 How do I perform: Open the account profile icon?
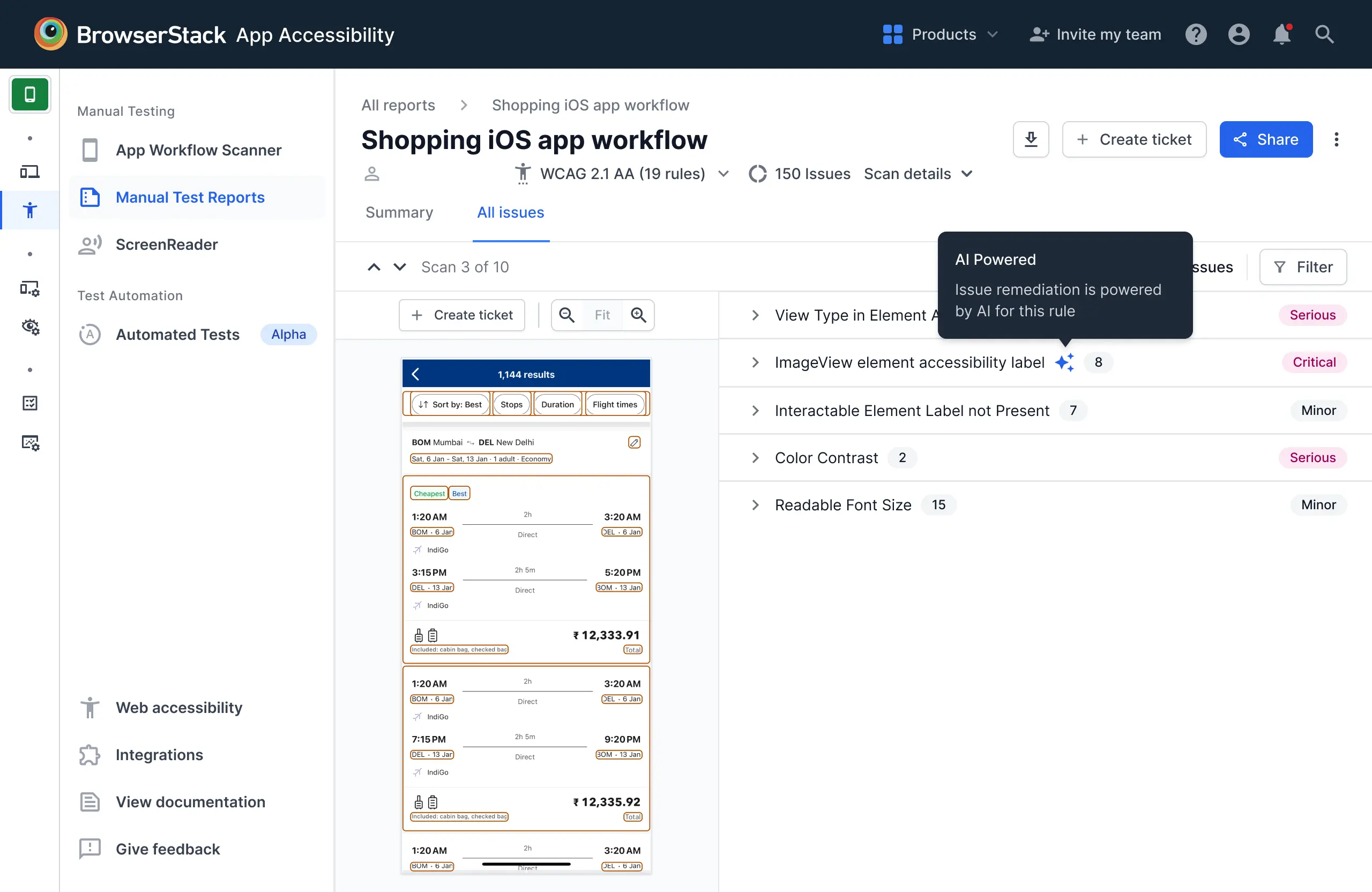point(1238,35)
